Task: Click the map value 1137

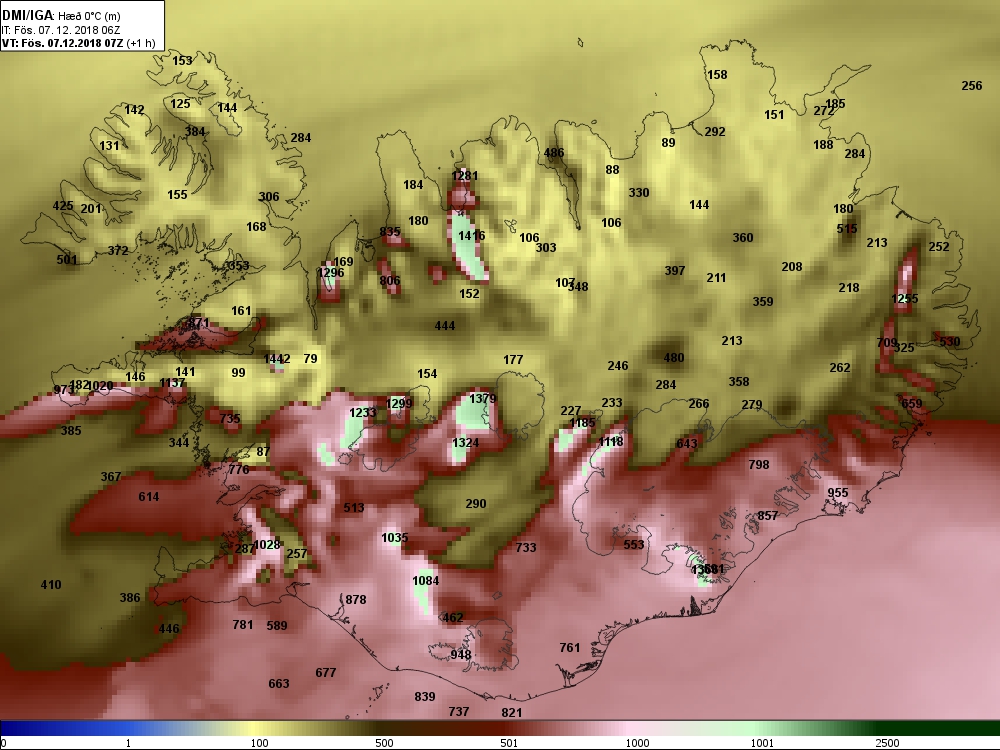Action: (172, 383)
